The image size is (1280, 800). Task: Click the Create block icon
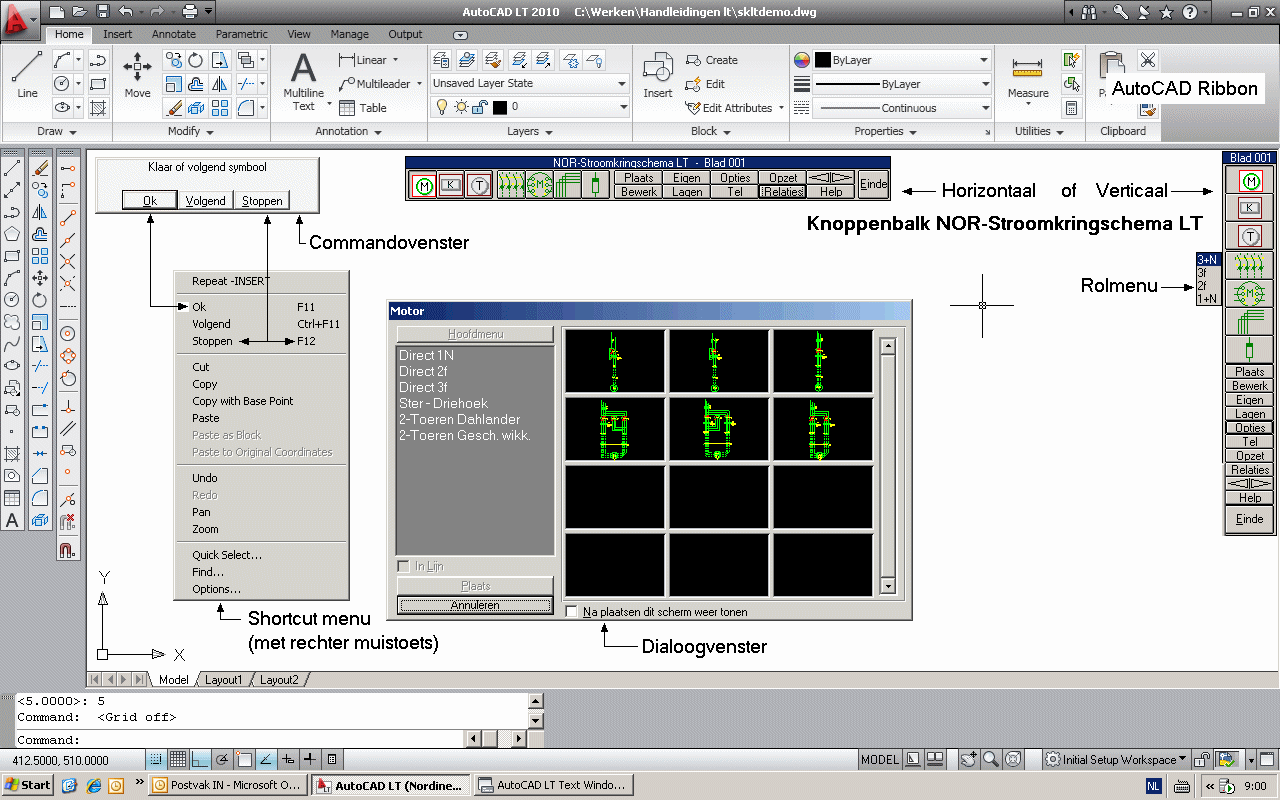(711, 60)
